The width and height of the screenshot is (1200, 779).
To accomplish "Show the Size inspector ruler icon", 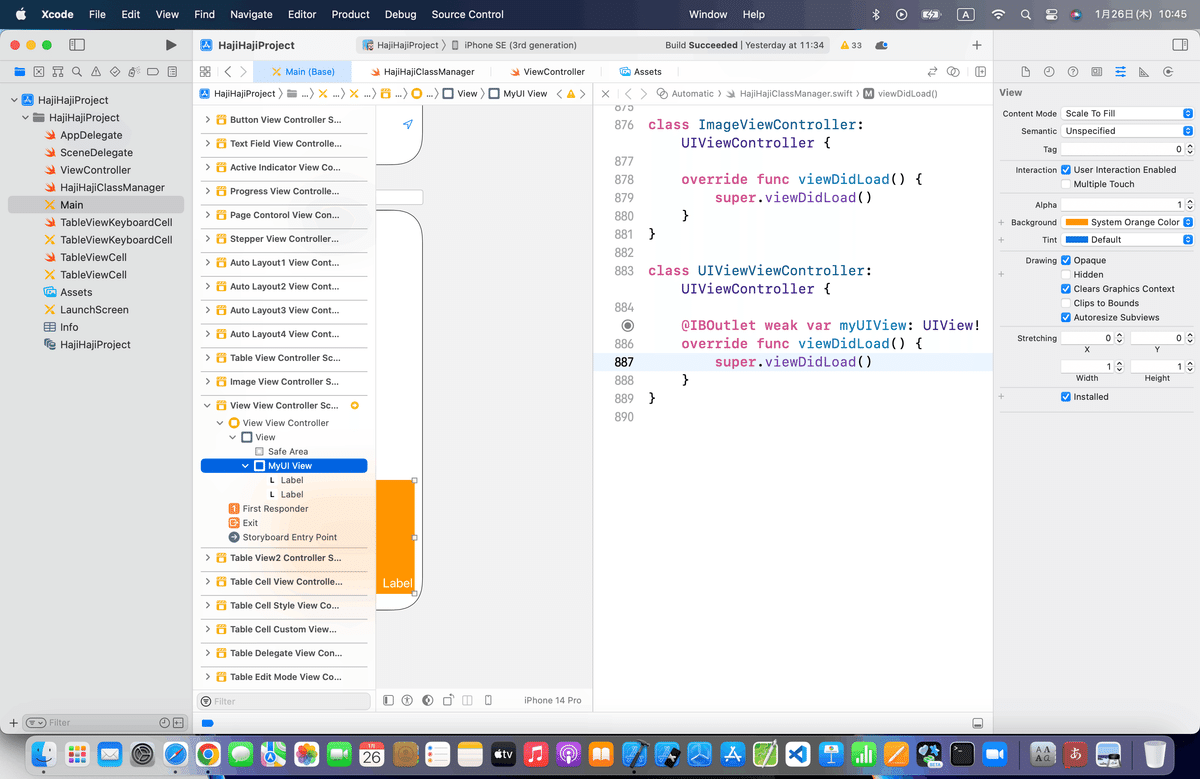I will coord(1144,72).
